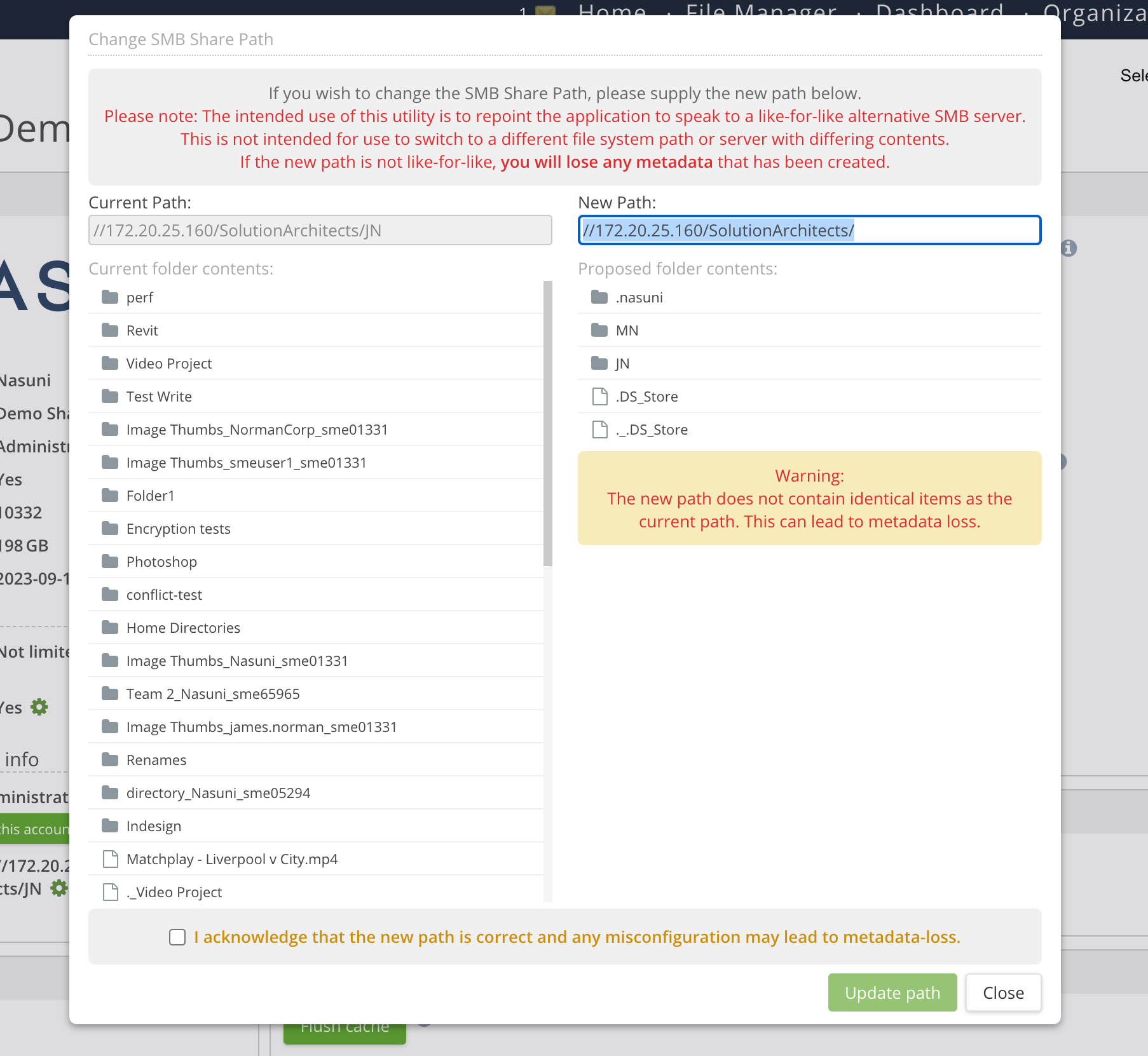Click the JN folder icon in proposed contents
Viewport: 1148px width, 1056px height.
[599, 363]
